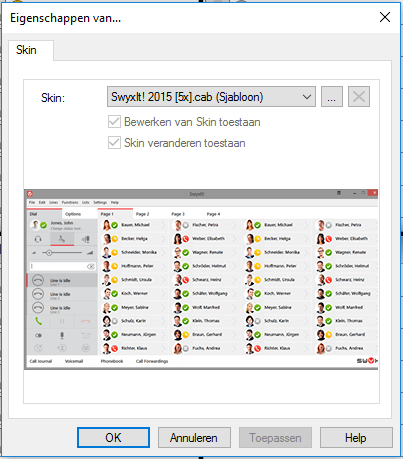Toggle 'Skin veranderen toestaan' checkbox
This screenshot has width=403, height=459.
[x=114, y=143]
